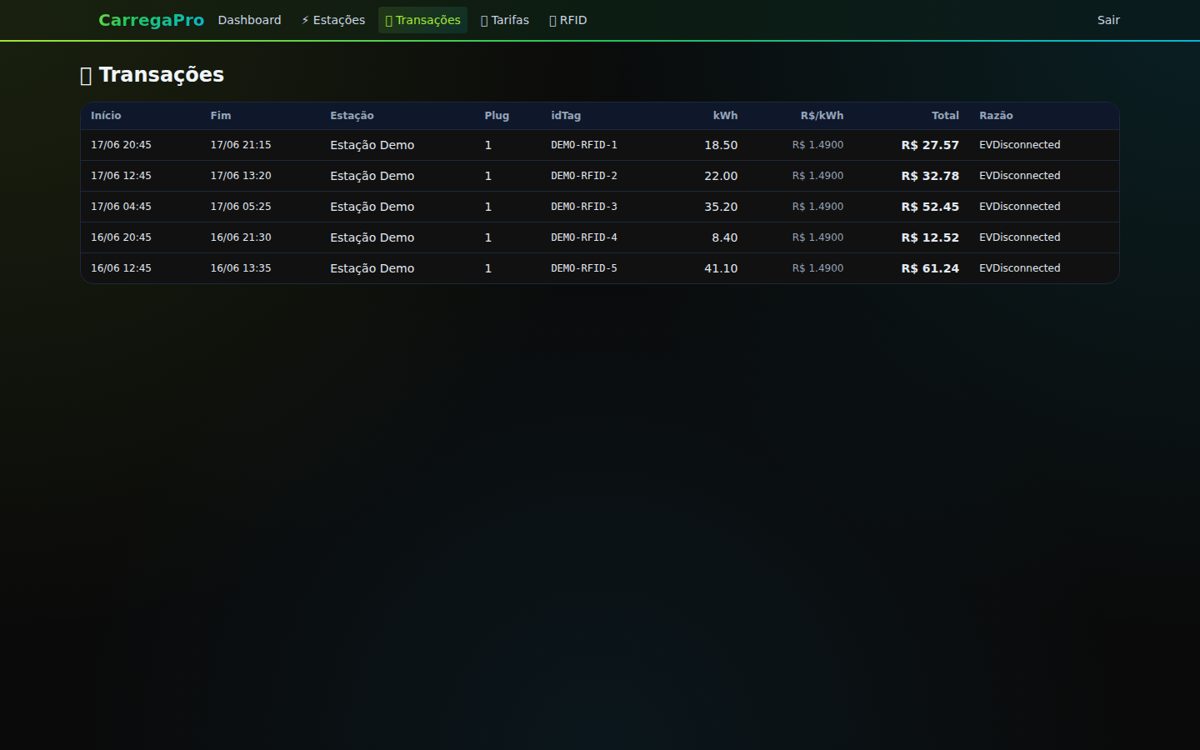Select the DEMO-RFID-2 idTag cell
Image resolution: width=1200 pixels, height=750 pixels.
click(x=584, y=176)
